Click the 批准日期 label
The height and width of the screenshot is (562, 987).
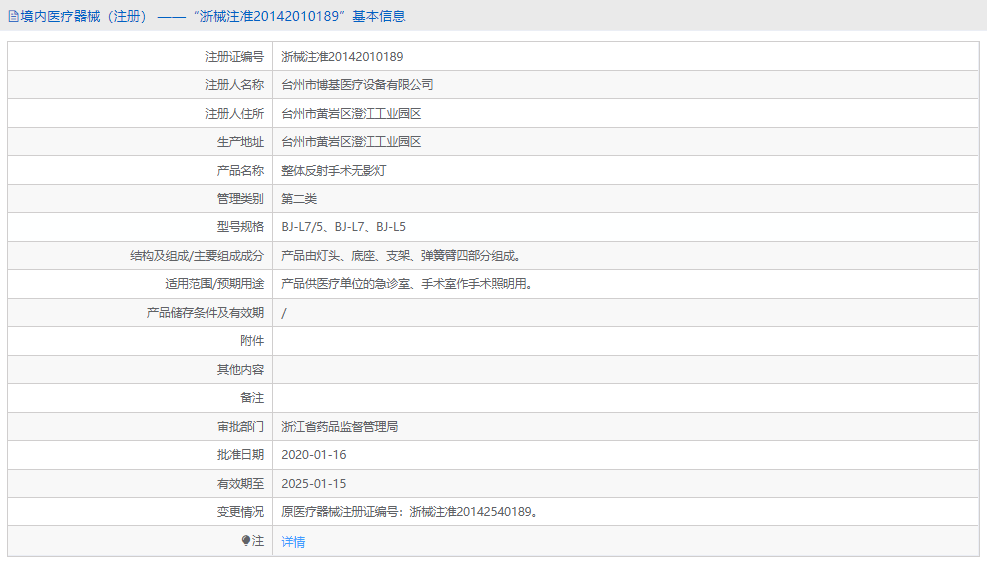pos(240,455)
